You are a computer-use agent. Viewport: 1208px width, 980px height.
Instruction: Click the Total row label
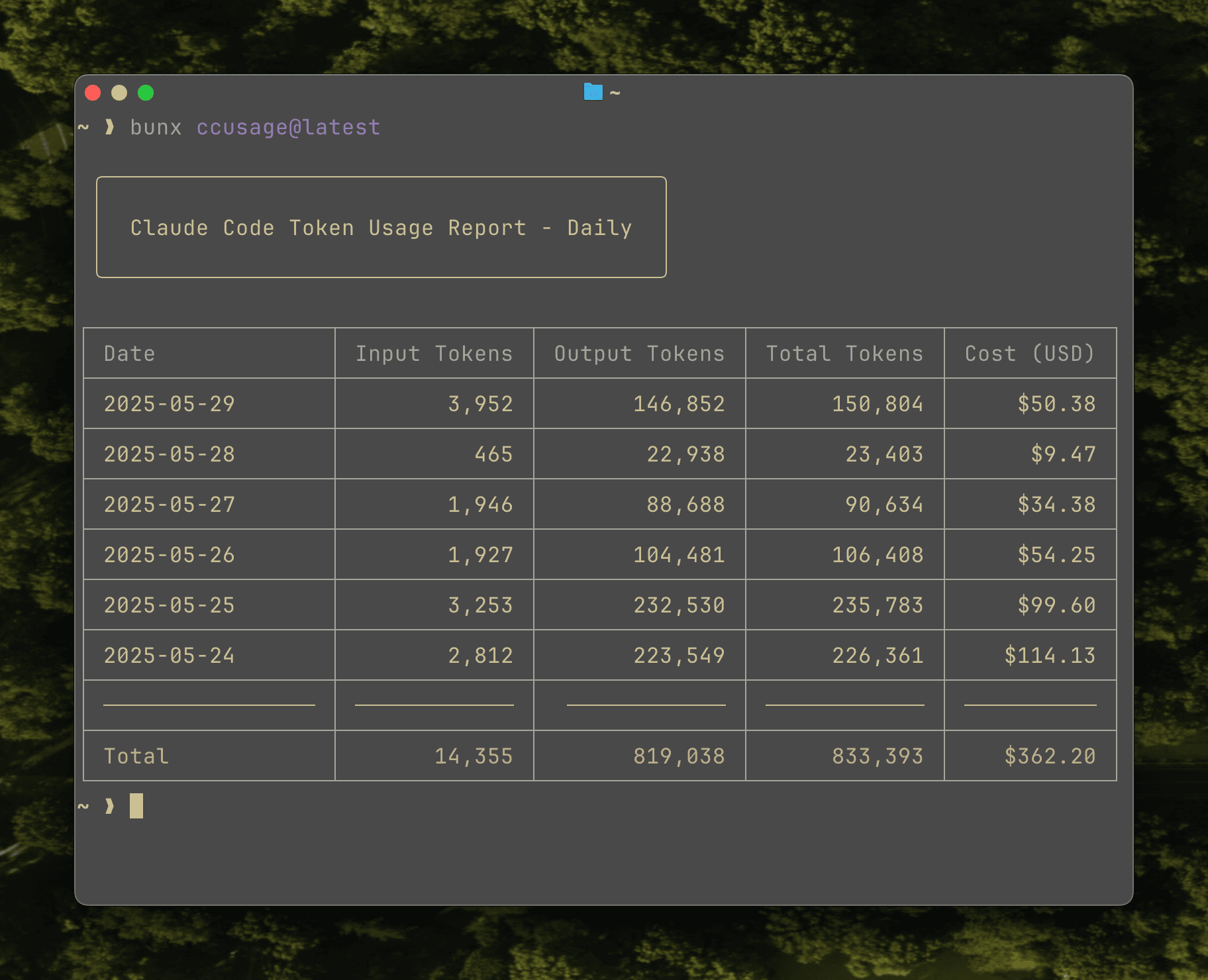(x=136, y=756)
